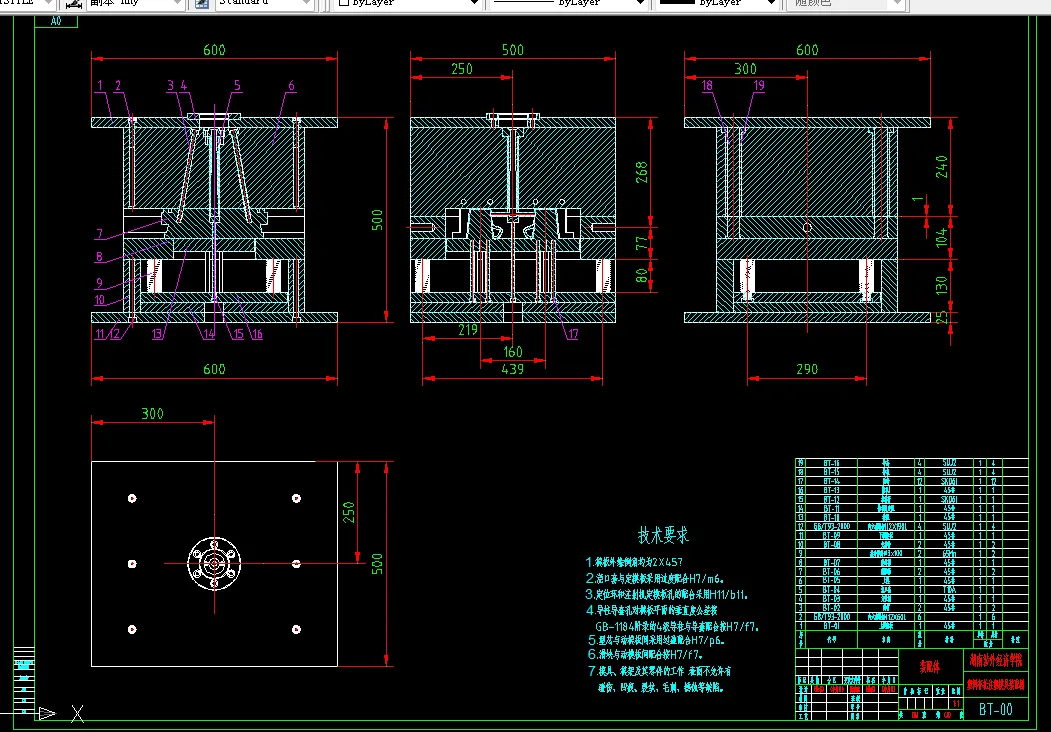This screenshot has width=1051, height=732.
Task: Select part balloon number 18
Action: (x=708, y=86)
